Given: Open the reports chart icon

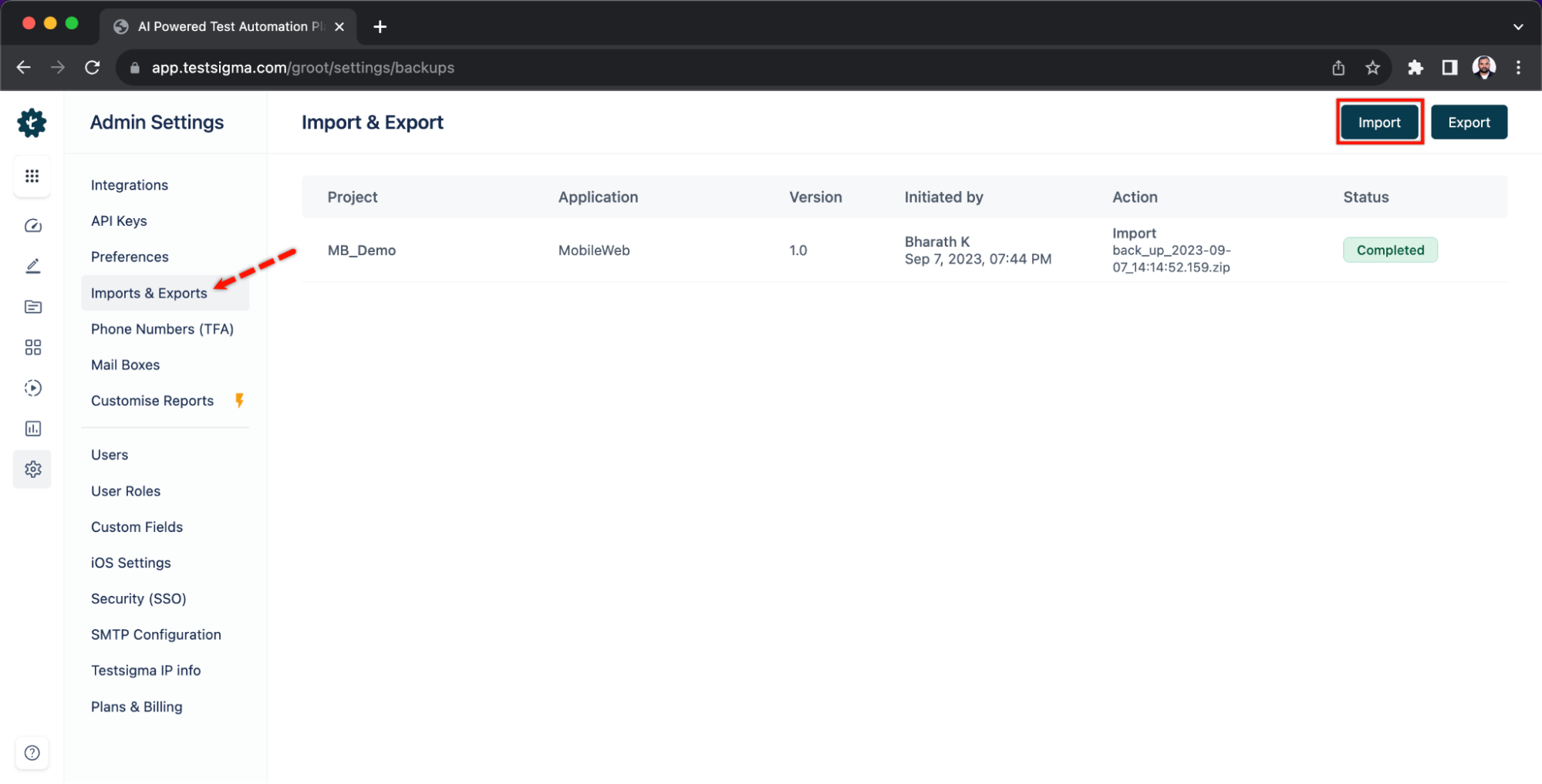Looking at the screenshot, I should pos(32,429).
